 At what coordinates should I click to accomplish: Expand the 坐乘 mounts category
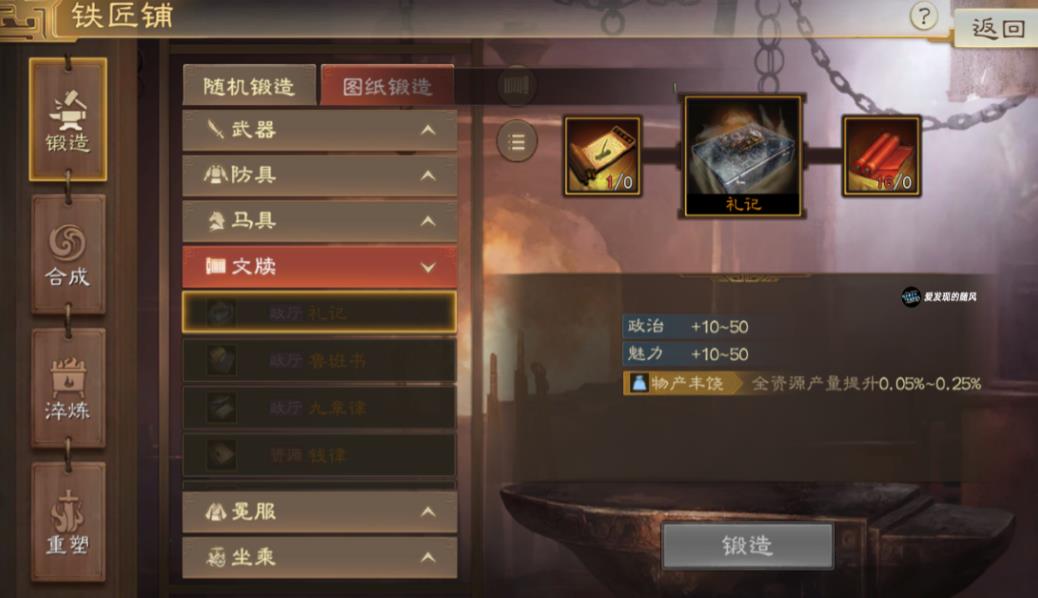tap(319, 557)
